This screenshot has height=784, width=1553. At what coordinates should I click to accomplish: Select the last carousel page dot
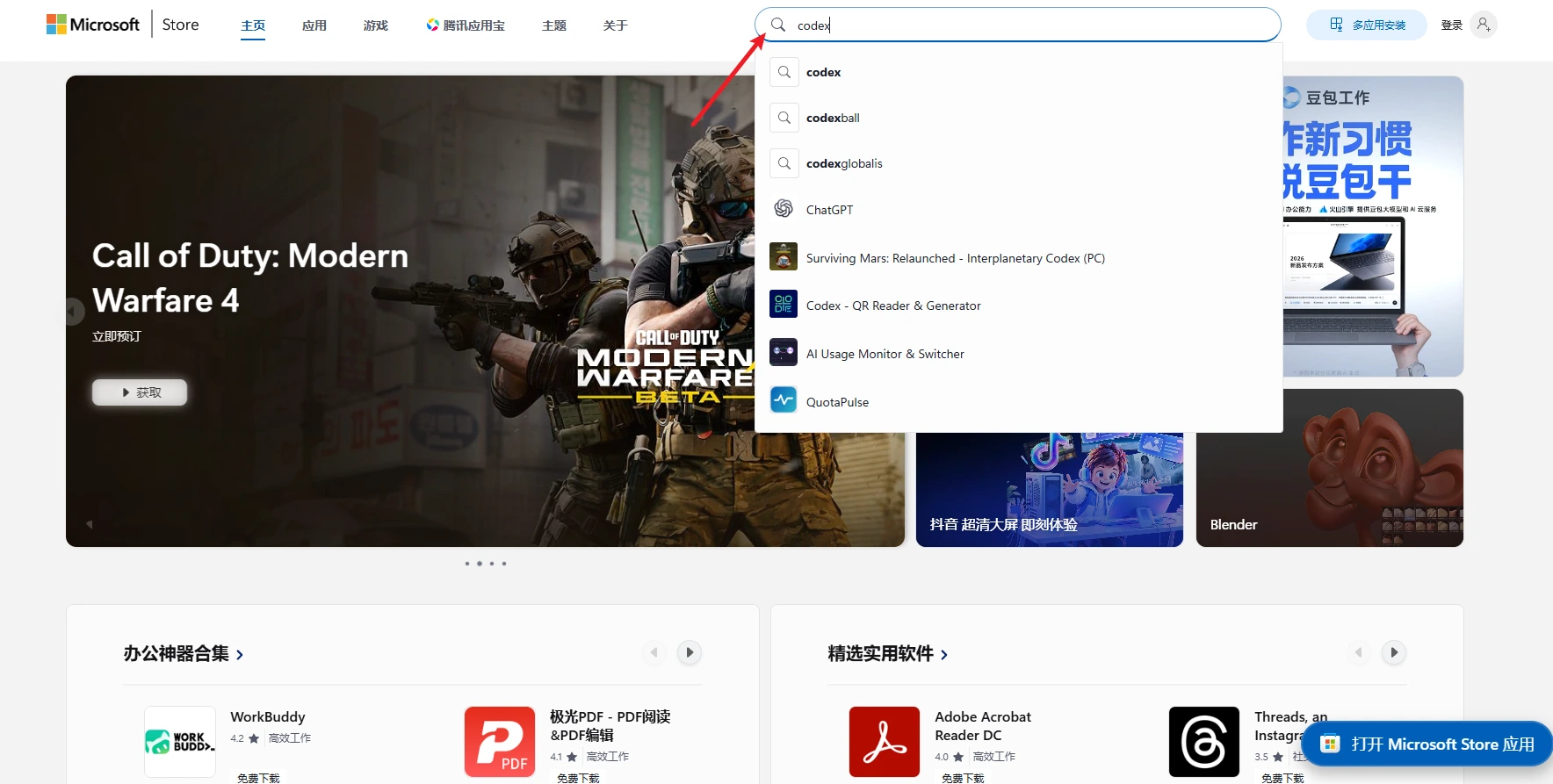click(504, 564)
